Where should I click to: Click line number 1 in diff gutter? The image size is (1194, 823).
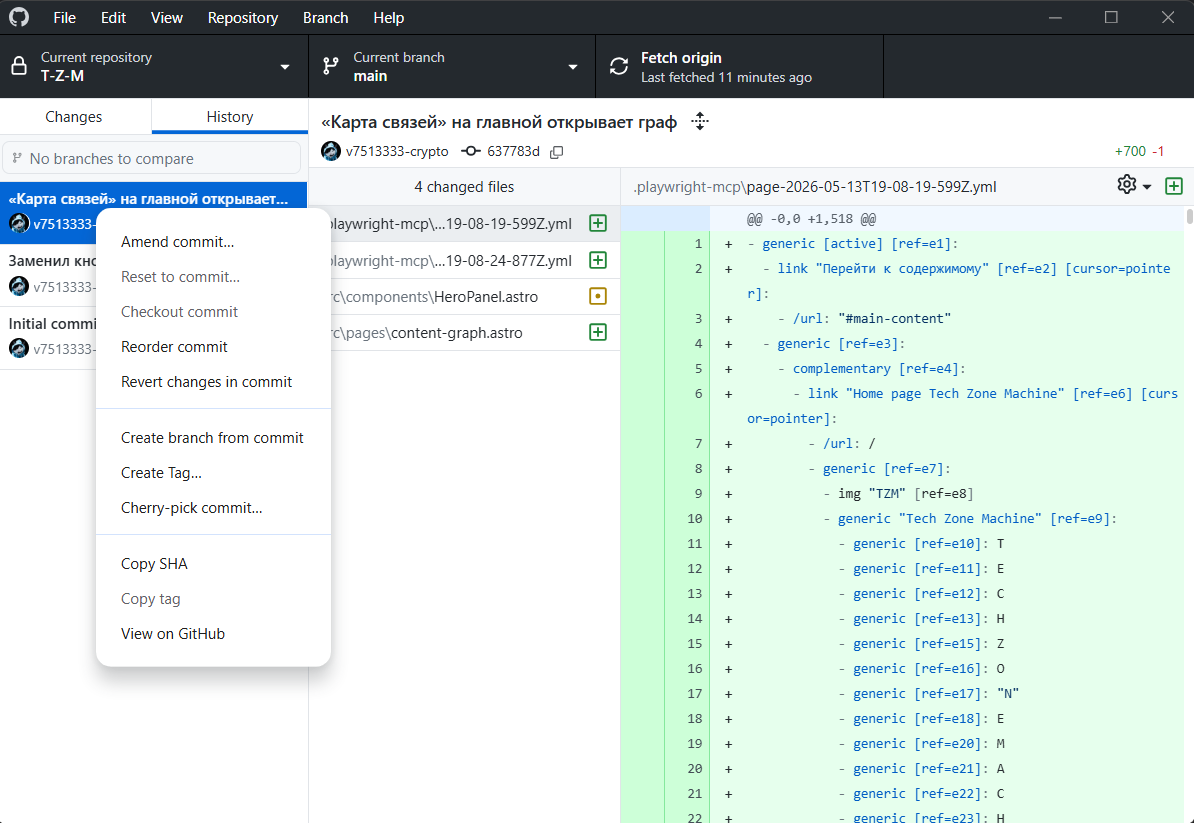click(698, 244)
